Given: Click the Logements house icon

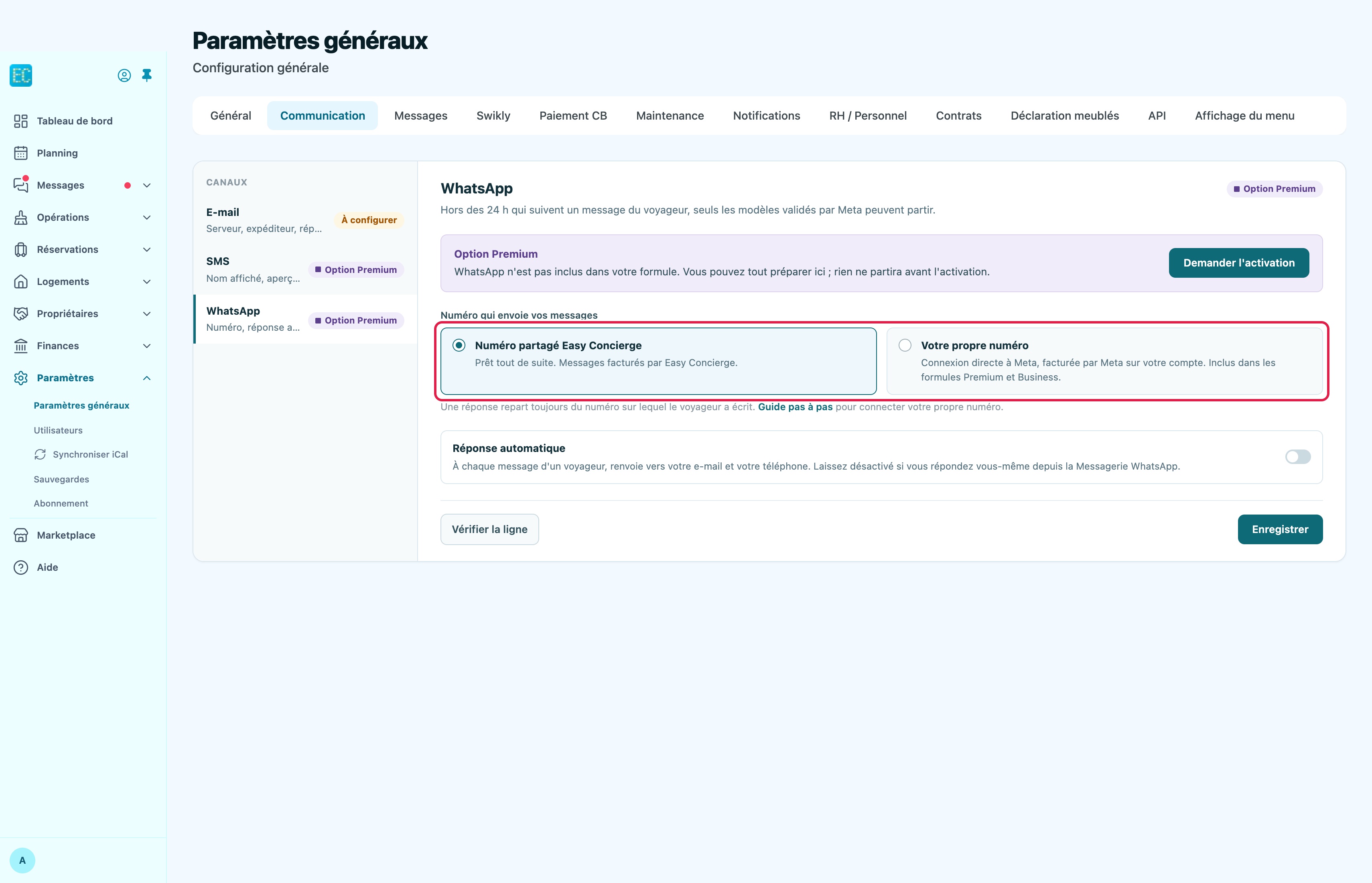Looking at the screenshot, I should pyautogui.click(x=20, y=281).
